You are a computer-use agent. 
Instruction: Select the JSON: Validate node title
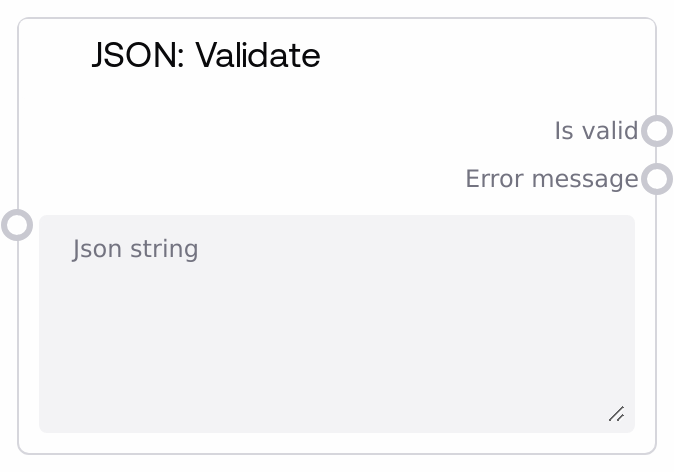206,55
